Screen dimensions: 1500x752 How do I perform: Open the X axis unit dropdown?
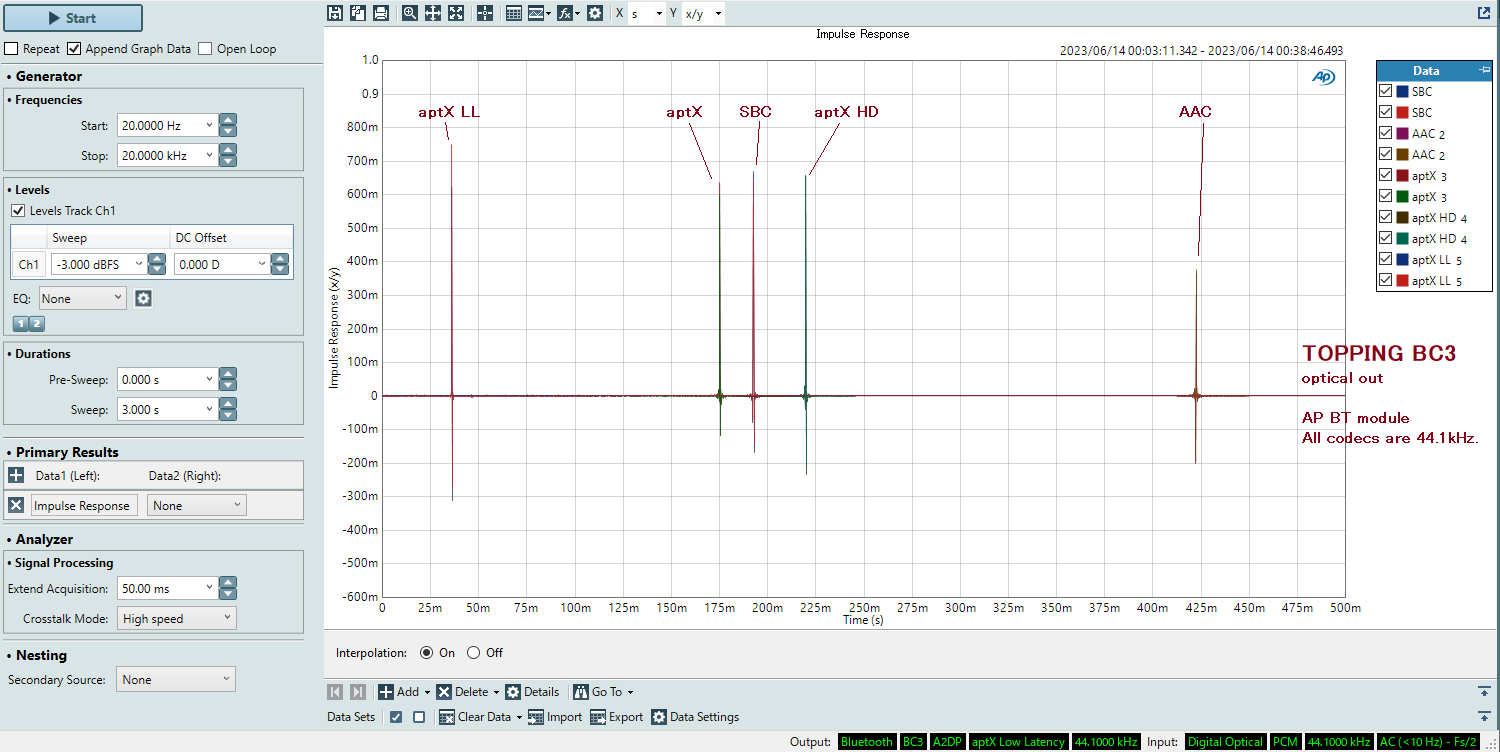(x=658, y=14)
